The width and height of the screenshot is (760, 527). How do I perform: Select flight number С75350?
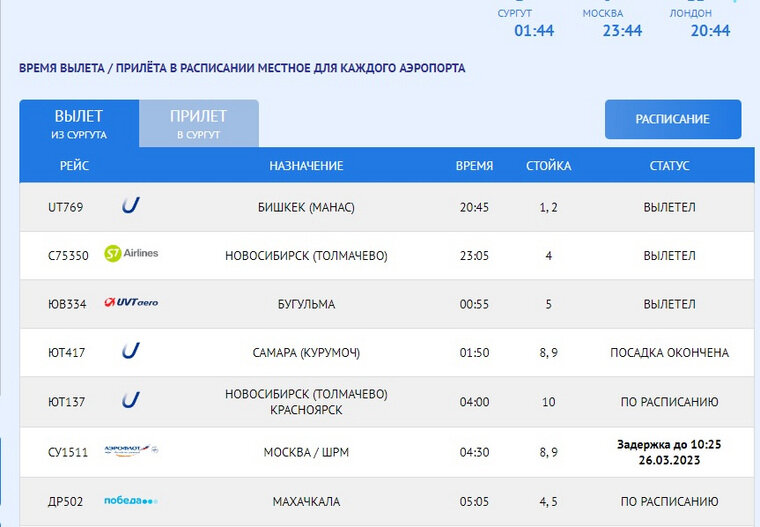pos(68,256)
